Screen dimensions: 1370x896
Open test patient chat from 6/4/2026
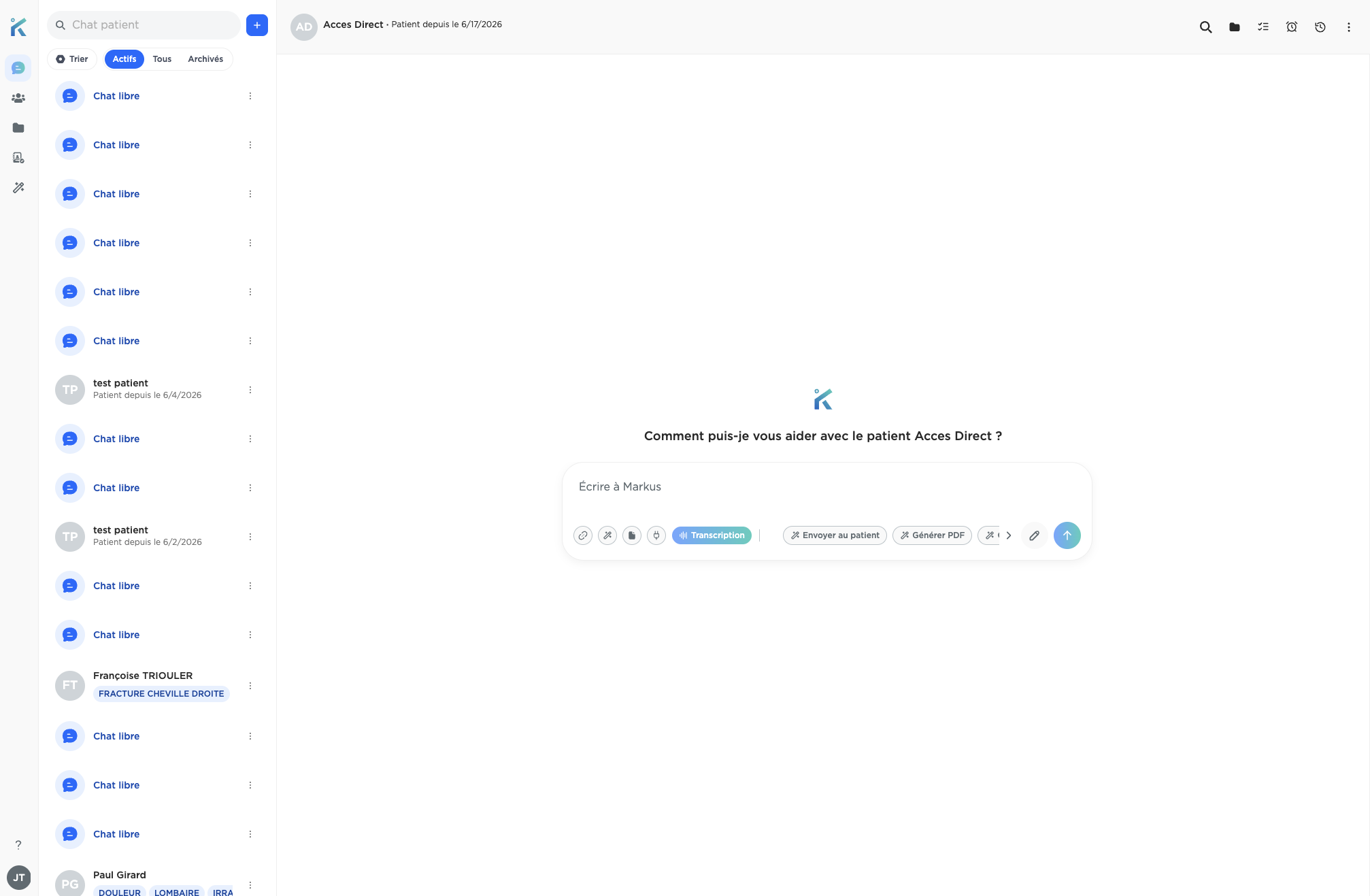157,390
